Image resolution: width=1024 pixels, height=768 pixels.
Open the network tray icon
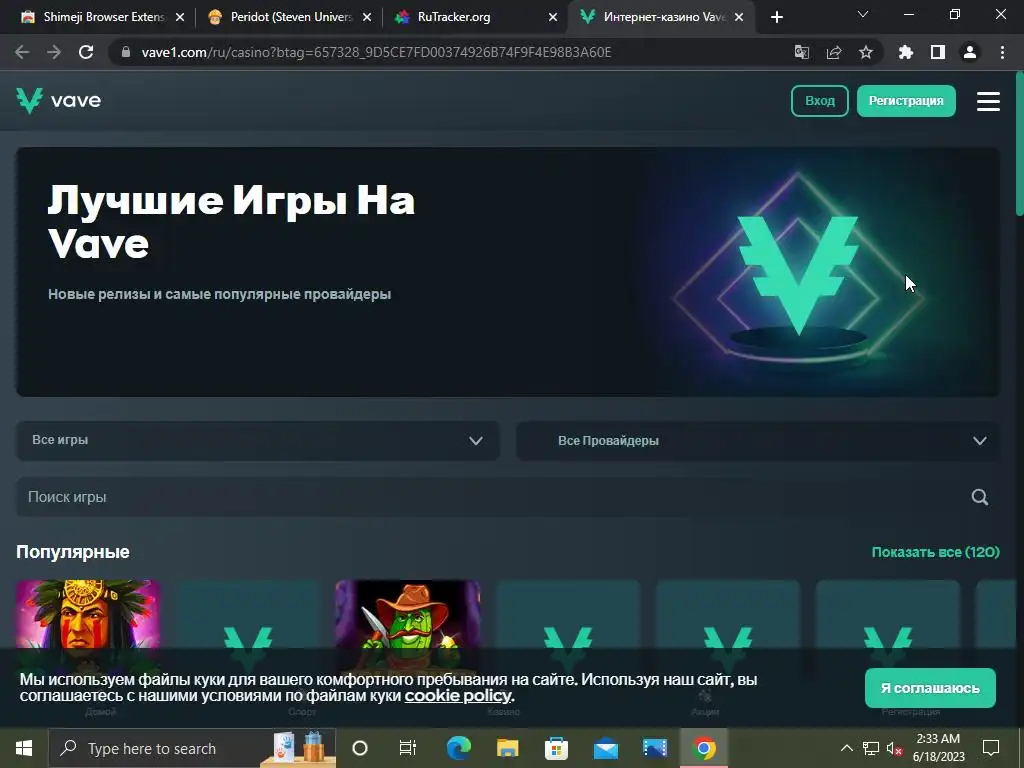pyautogui.click(x=871, y=748)
